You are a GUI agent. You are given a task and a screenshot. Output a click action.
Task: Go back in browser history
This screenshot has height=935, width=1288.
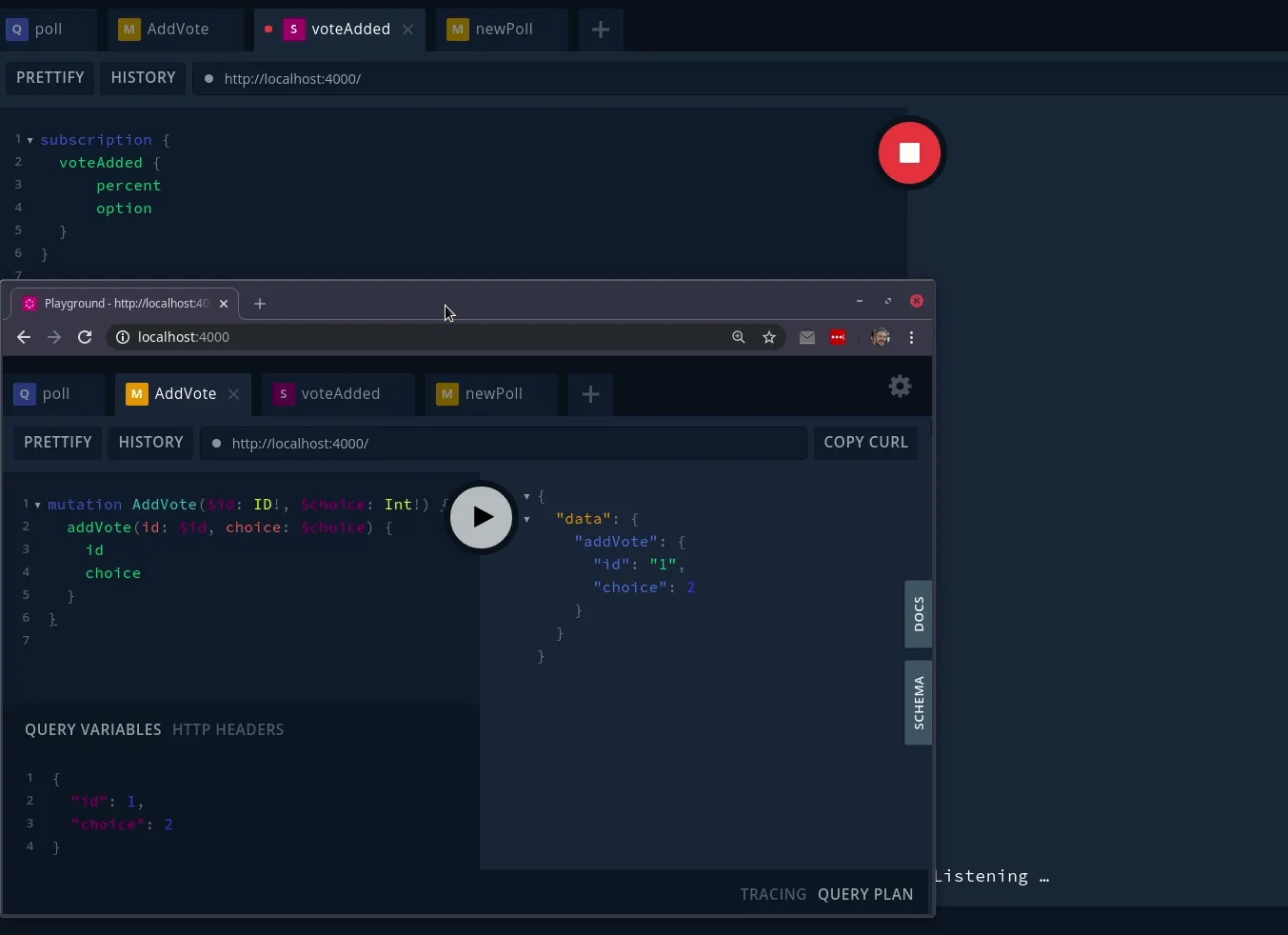pos(24,337)
